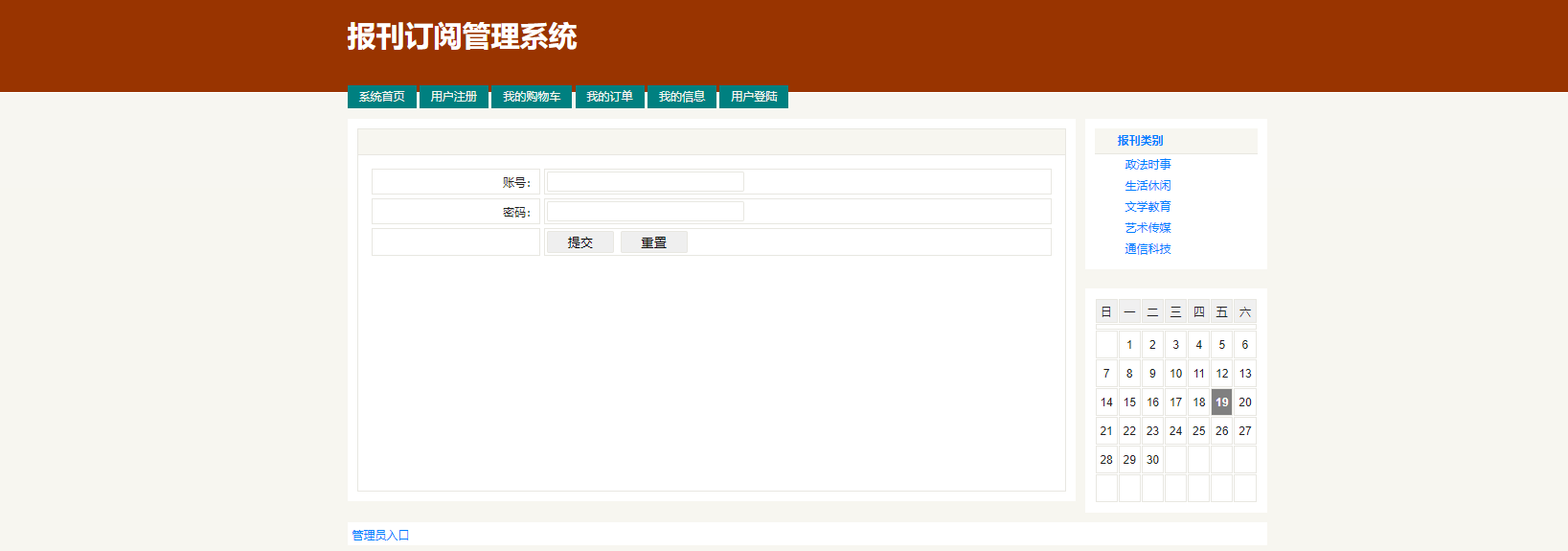Click the 四 weekday header
Viewport: 1568px width, 551px height.
[1199, 312]
